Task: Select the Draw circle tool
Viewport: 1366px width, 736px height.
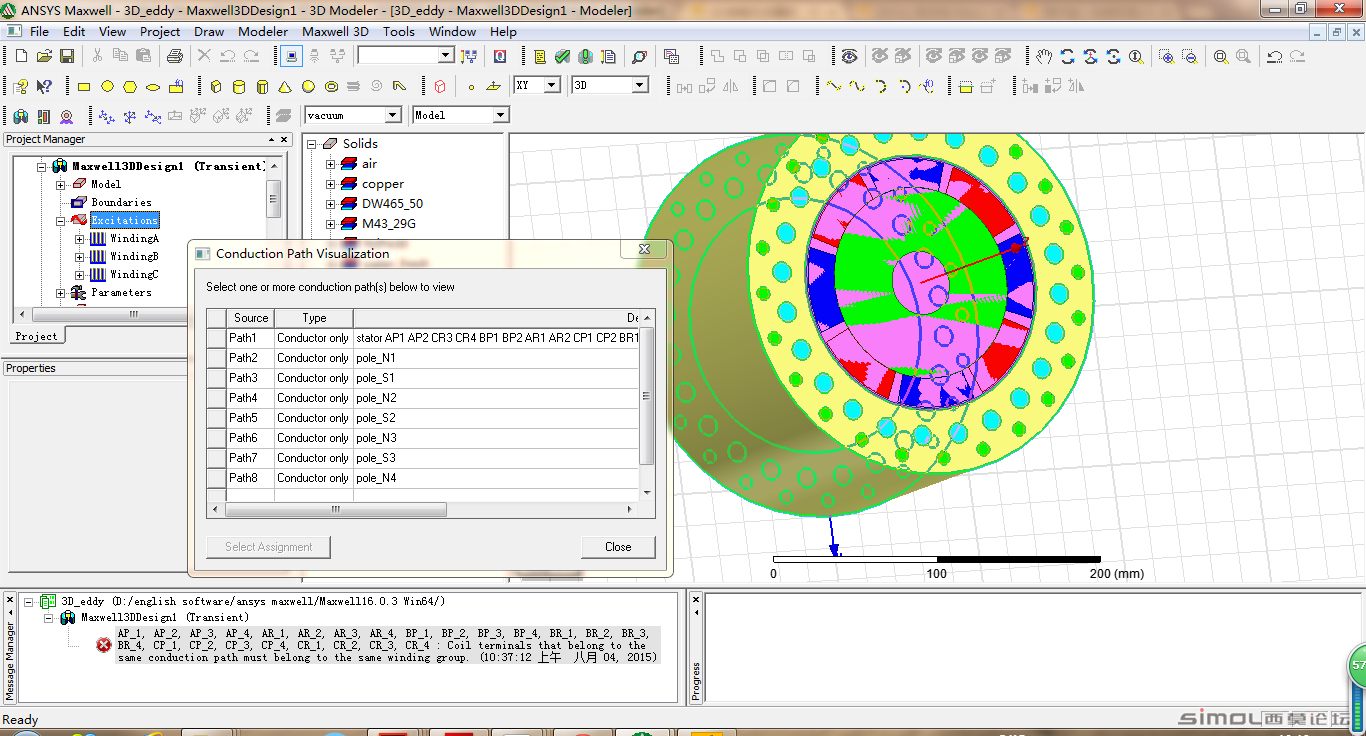Action: (107, 86)
